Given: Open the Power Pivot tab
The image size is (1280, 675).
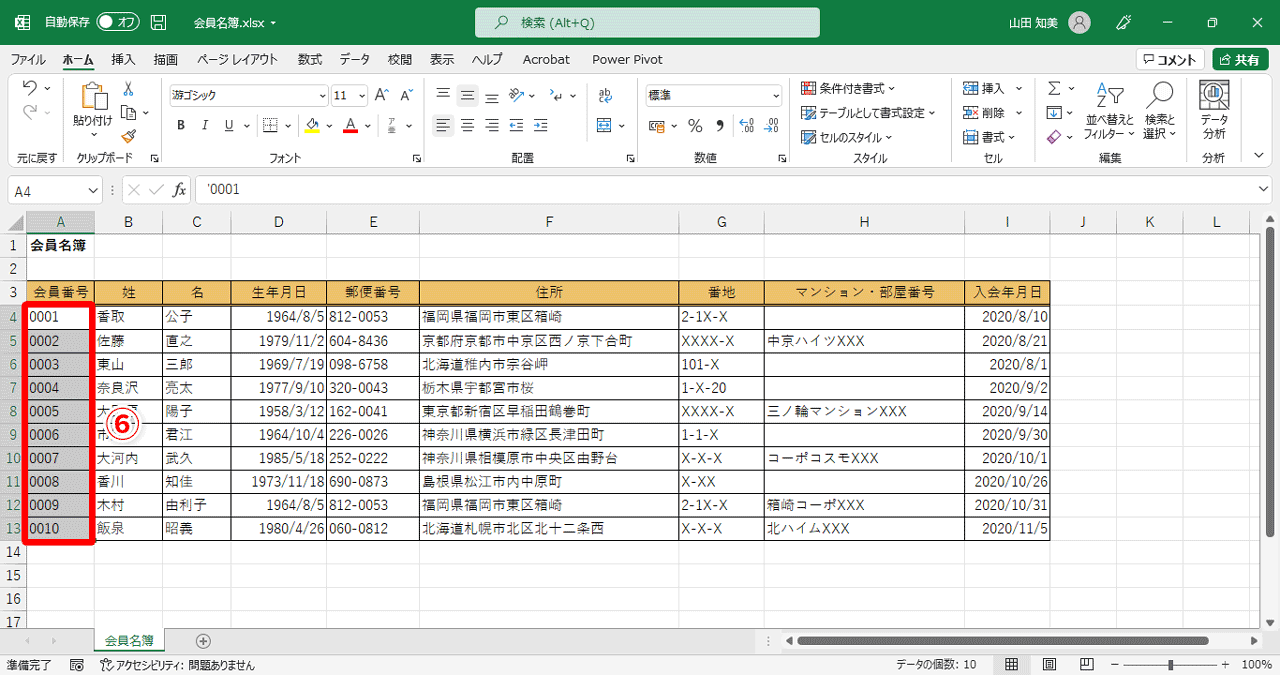Looking at the screenshot, I should click(x=626, y=59).
